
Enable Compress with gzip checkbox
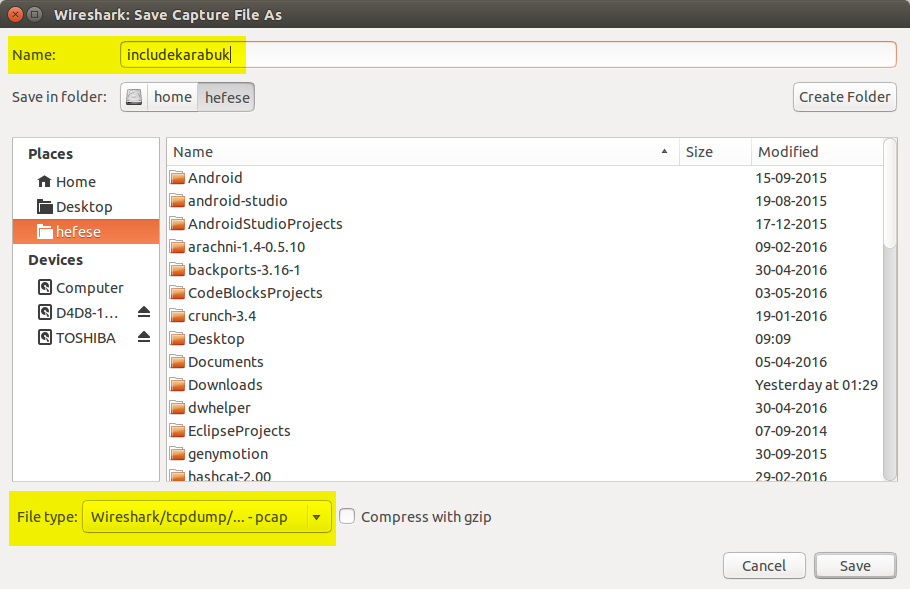click(x=347, y=516)
